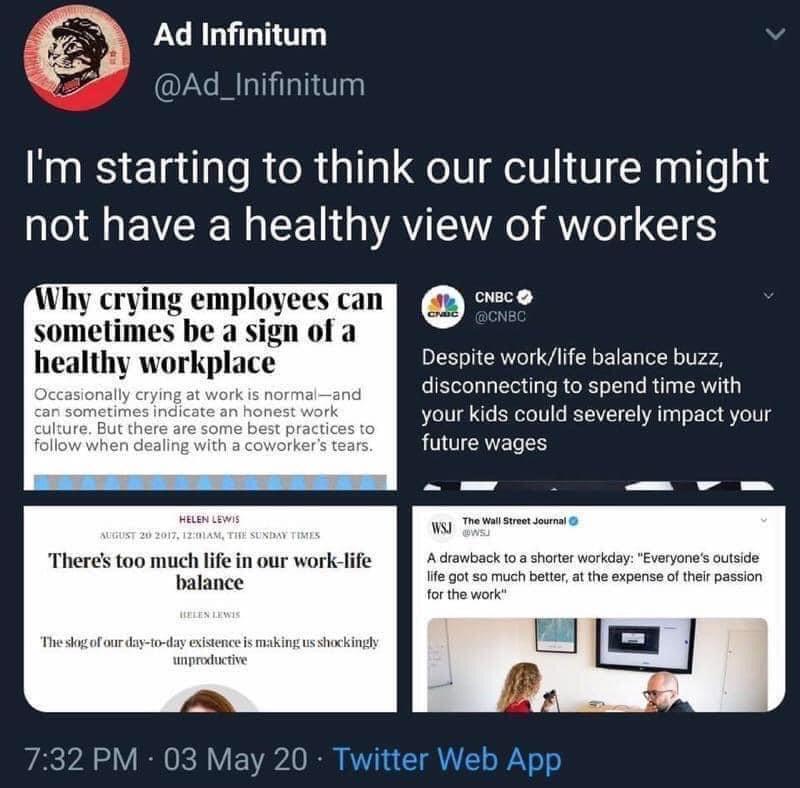Viewport: 800px width, 788px height.
Task: View the WSJ shorter workday tweet image
Action: click(598, 608)
